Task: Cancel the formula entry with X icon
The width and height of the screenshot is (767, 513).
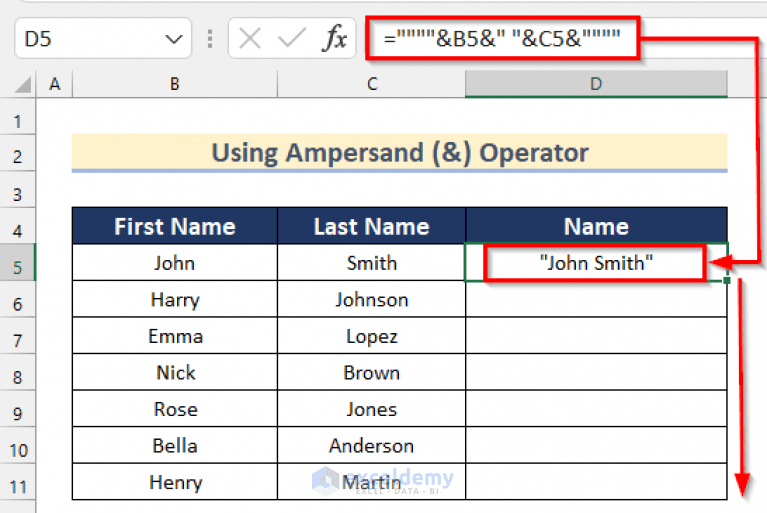Action: point(250,38)
